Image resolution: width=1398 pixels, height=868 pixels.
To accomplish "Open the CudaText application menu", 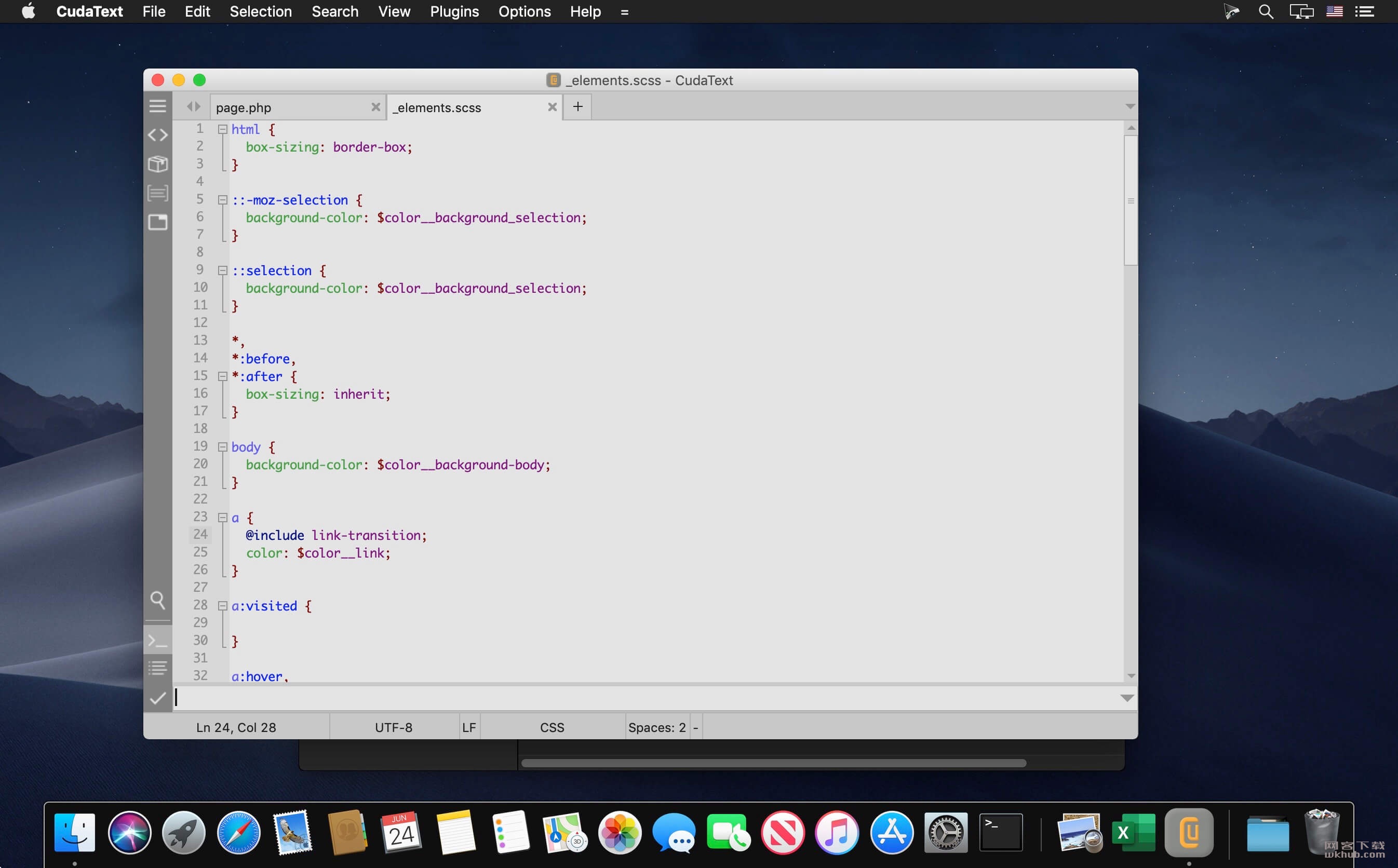I will [89, 11].
